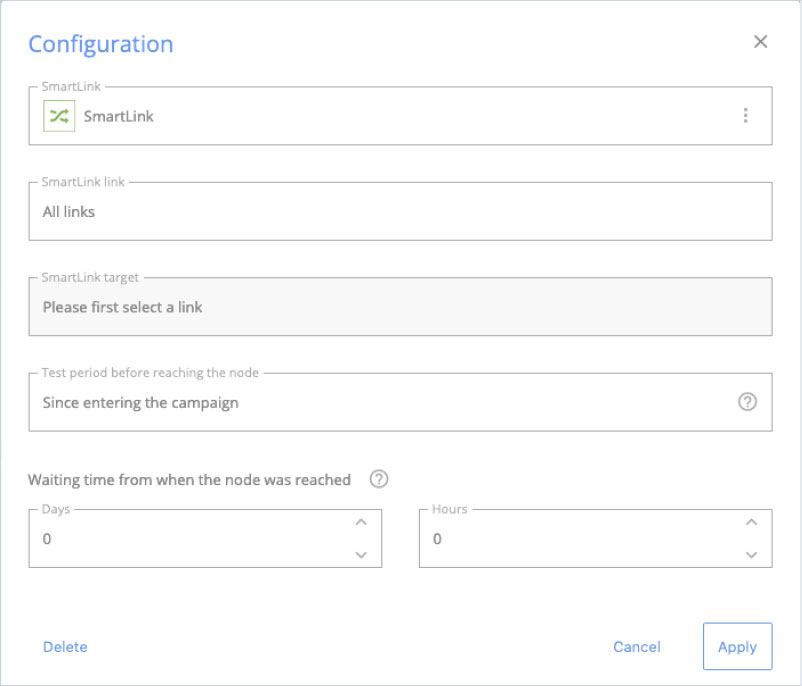Cancel the configuration changes

[637, 646]
